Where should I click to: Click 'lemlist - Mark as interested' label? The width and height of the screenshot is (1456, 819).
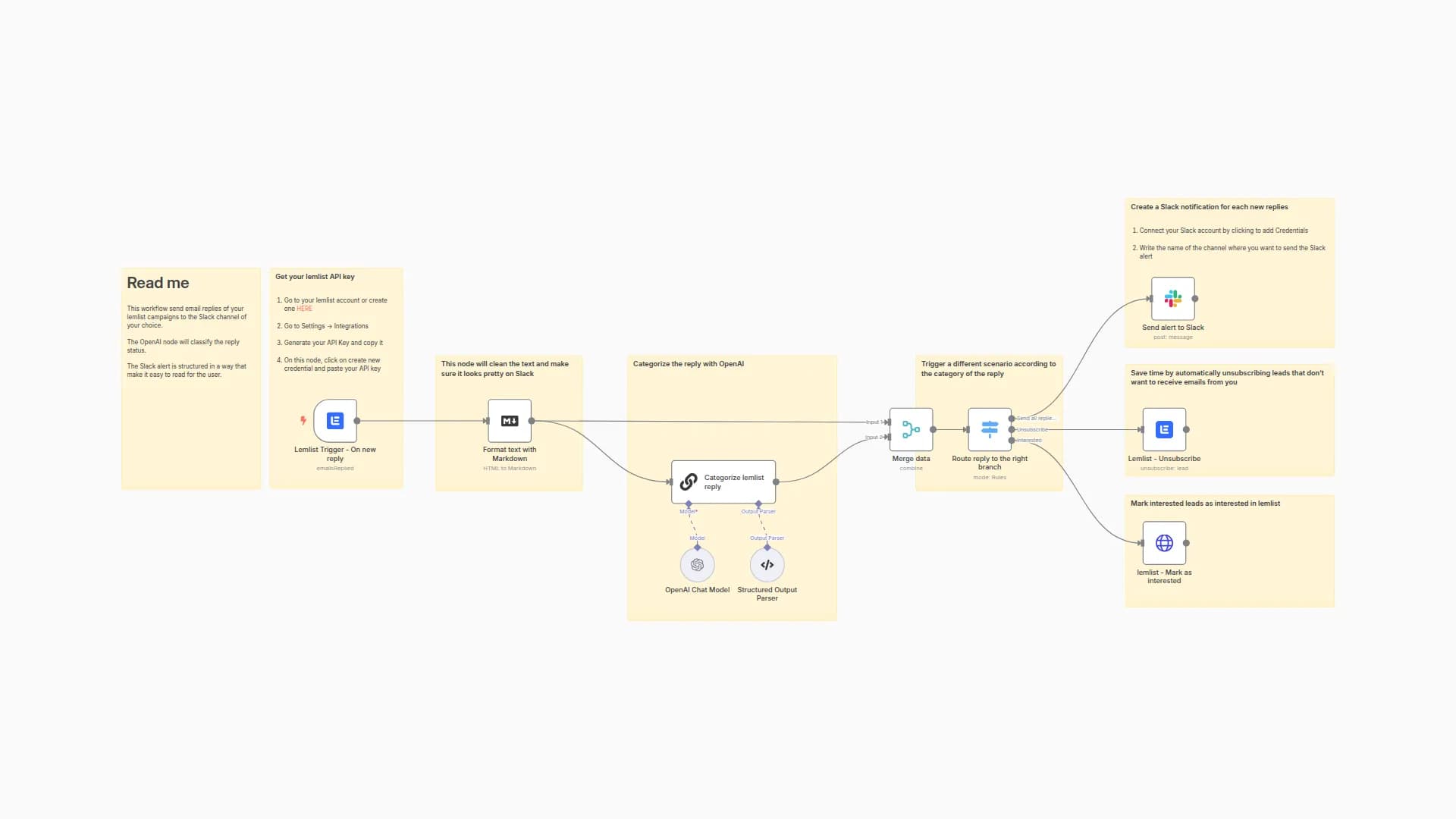pos(1164,576)
